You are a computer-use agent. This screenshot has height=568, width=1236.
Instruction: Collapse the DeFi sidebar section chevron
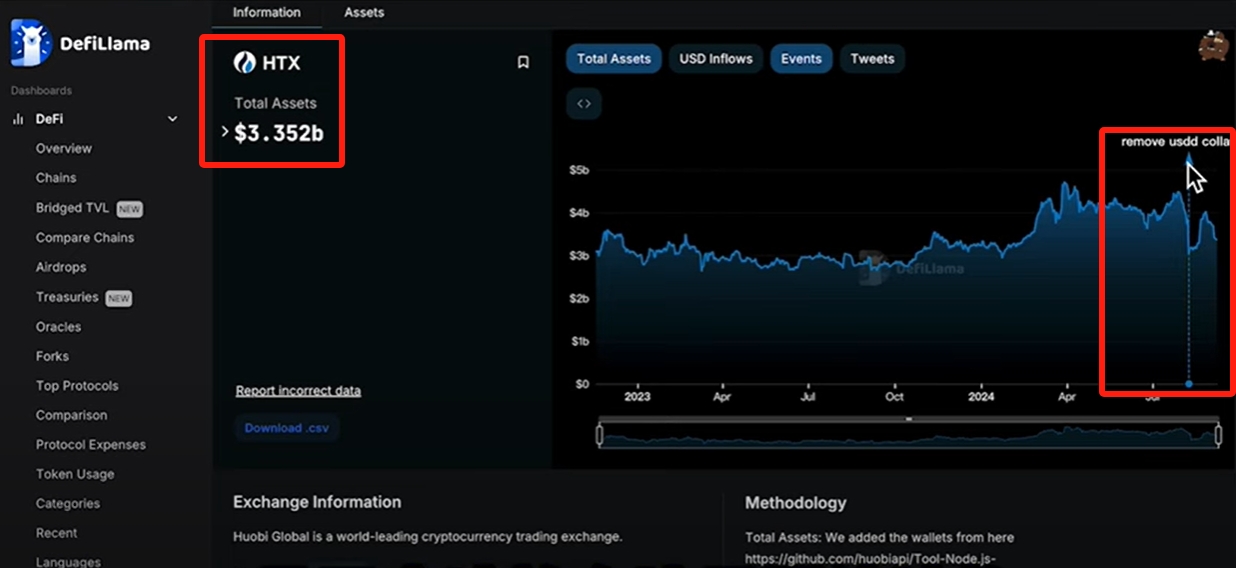click(x=172, y=119)
